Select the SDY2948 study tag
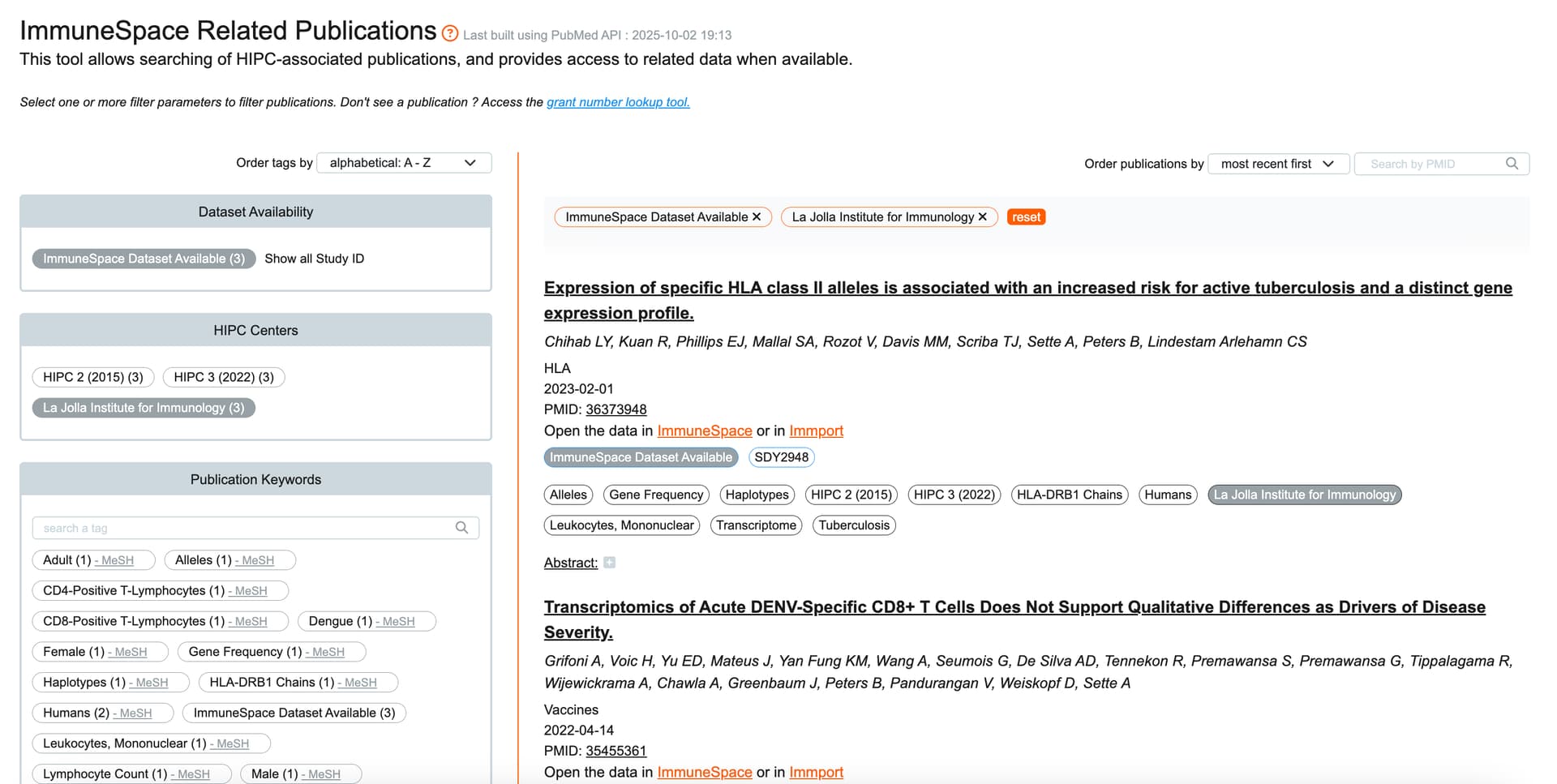Screen dimensions: 1557x784 pyautogui.click(x=781, y=457)
